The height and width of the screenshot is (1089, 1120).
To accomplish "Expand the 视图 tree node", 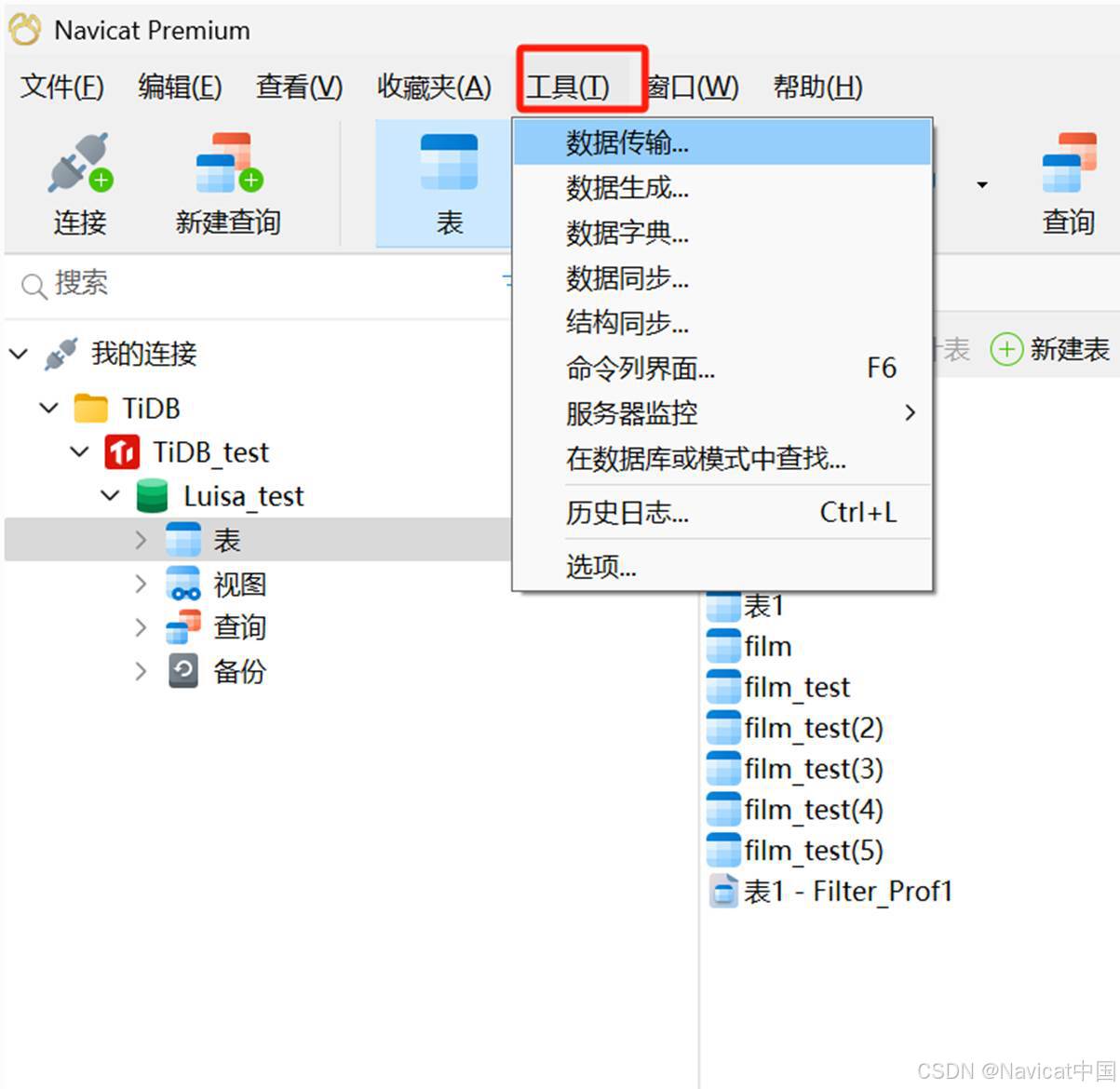I will click(141, 584).
